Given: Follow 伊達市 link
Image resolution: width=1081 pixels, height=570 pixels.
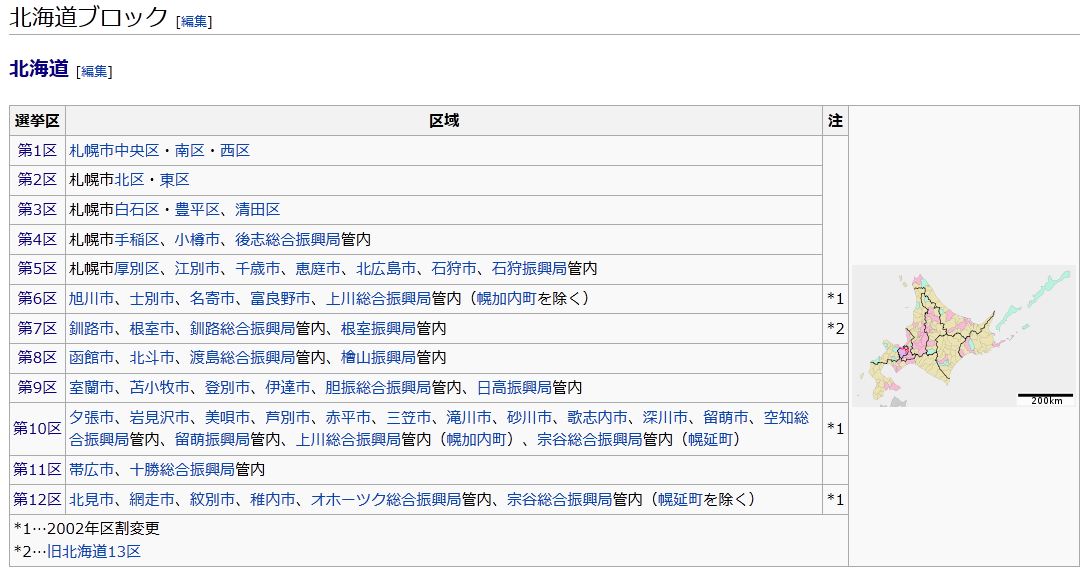Looking at the screenshot, I should pyautogui.click(x=288, y=387).
